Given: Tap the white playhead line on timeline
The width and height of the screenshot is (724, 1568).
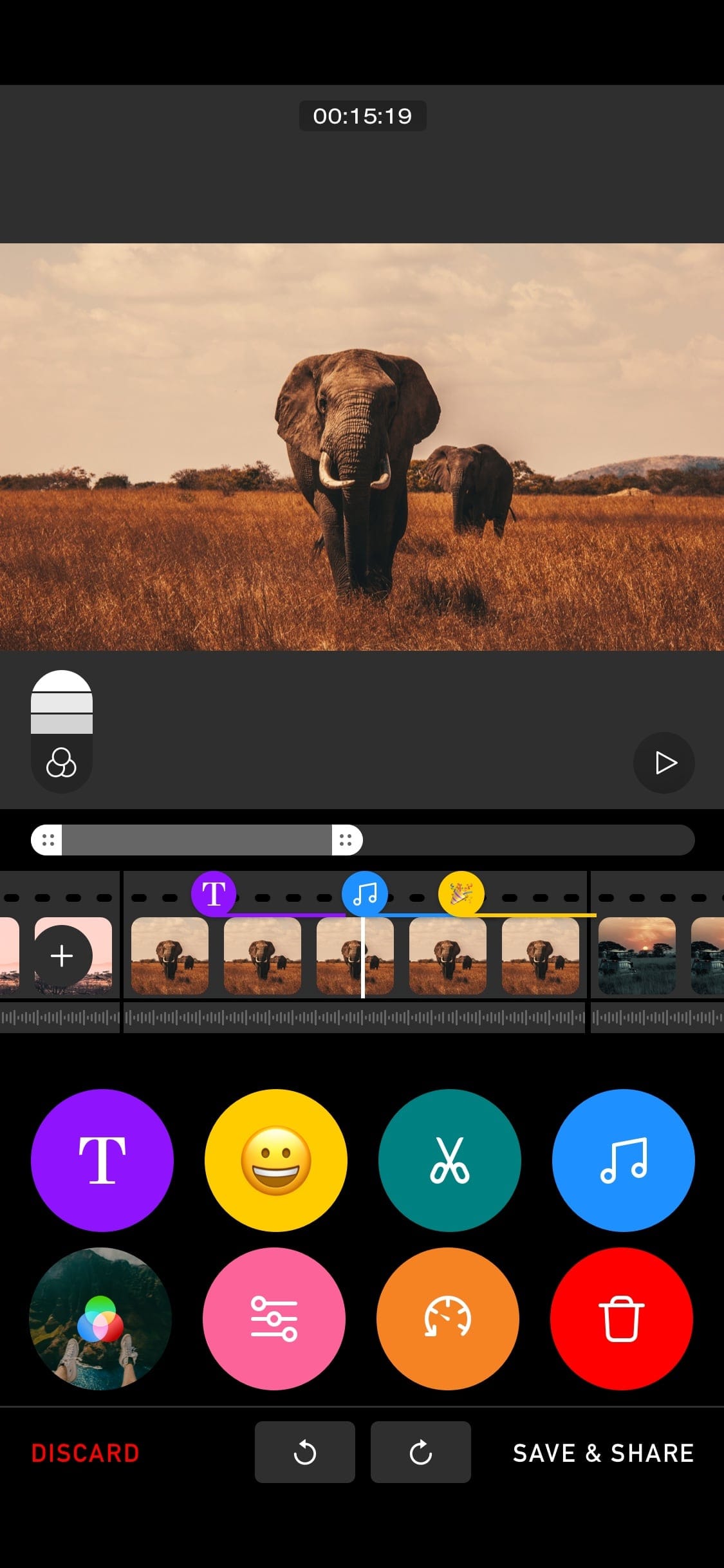Looking at the screenshot, I should pos(363,958).
